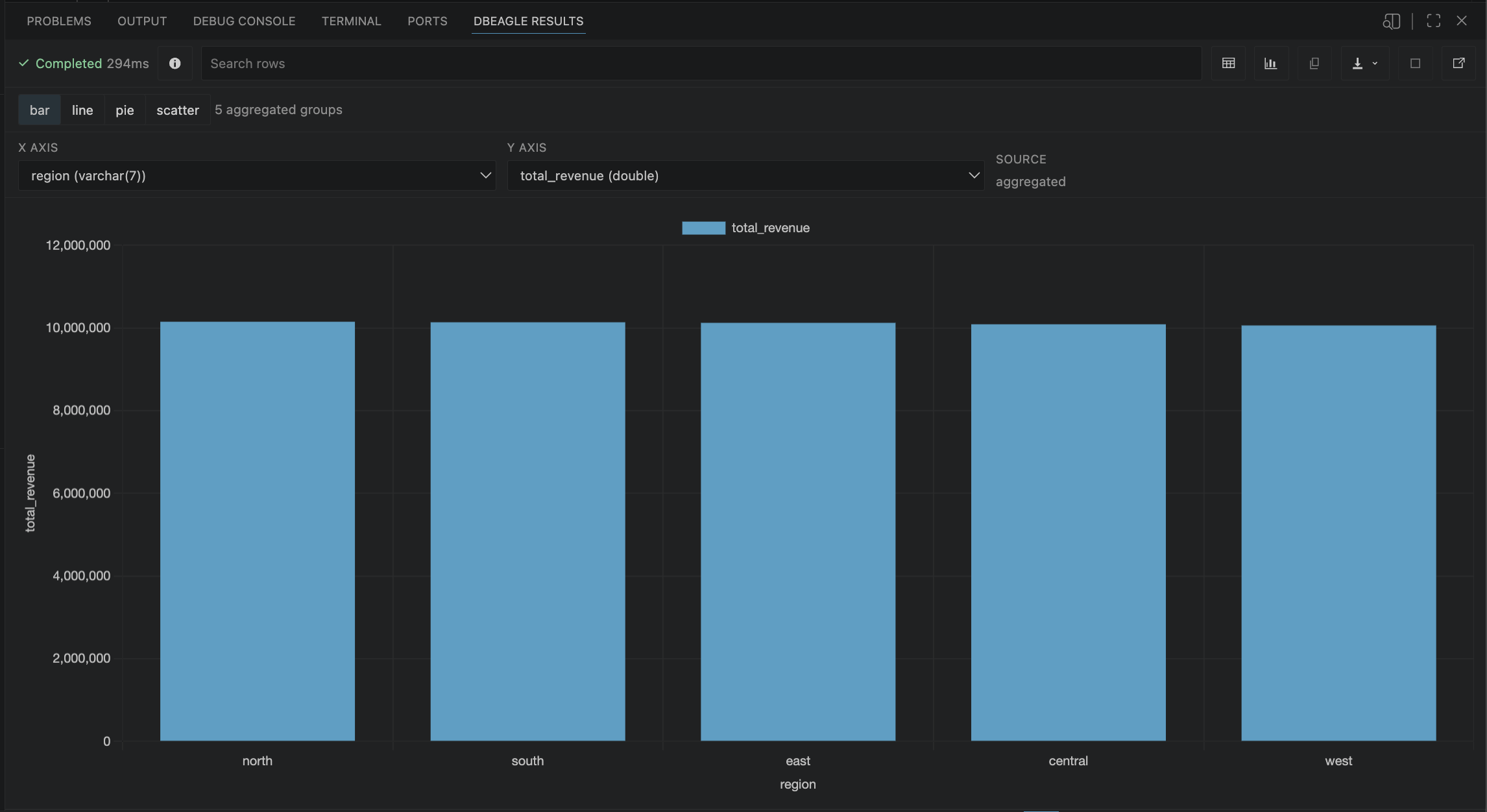Select the scatter chart type
1487x812 pixels.
[177, 110]
